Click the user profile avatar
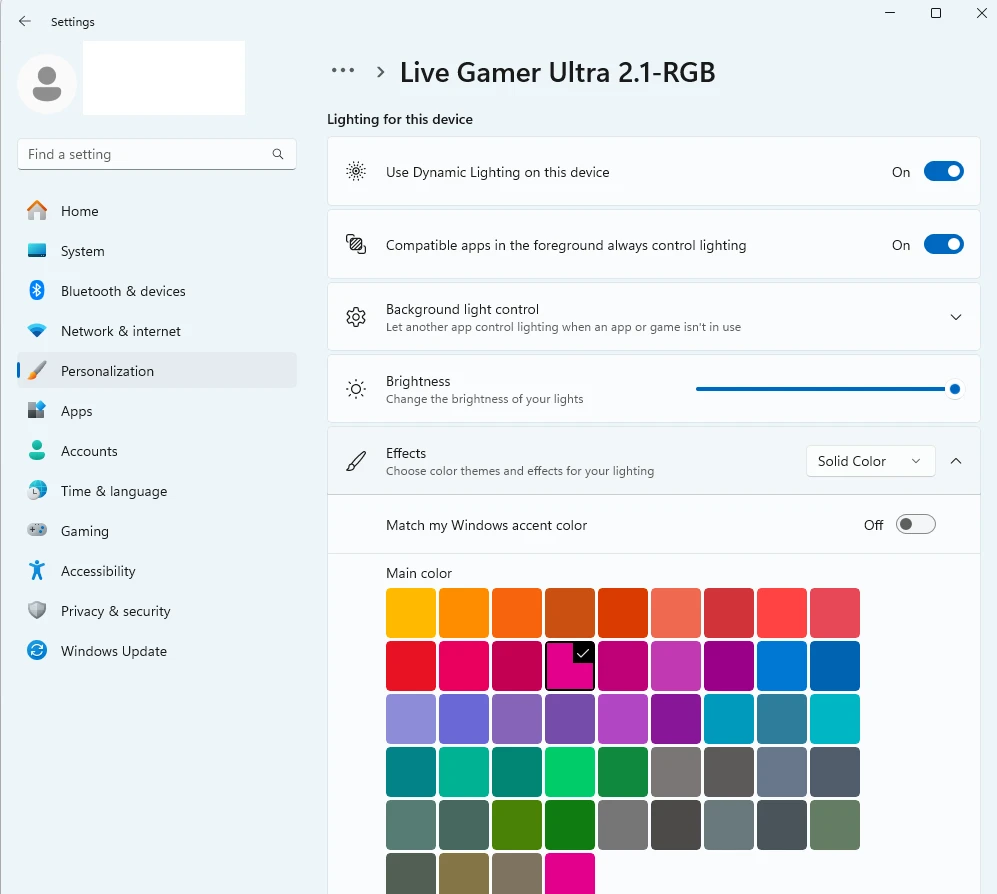This screenshot has height=894, width=997. [47, 84]
